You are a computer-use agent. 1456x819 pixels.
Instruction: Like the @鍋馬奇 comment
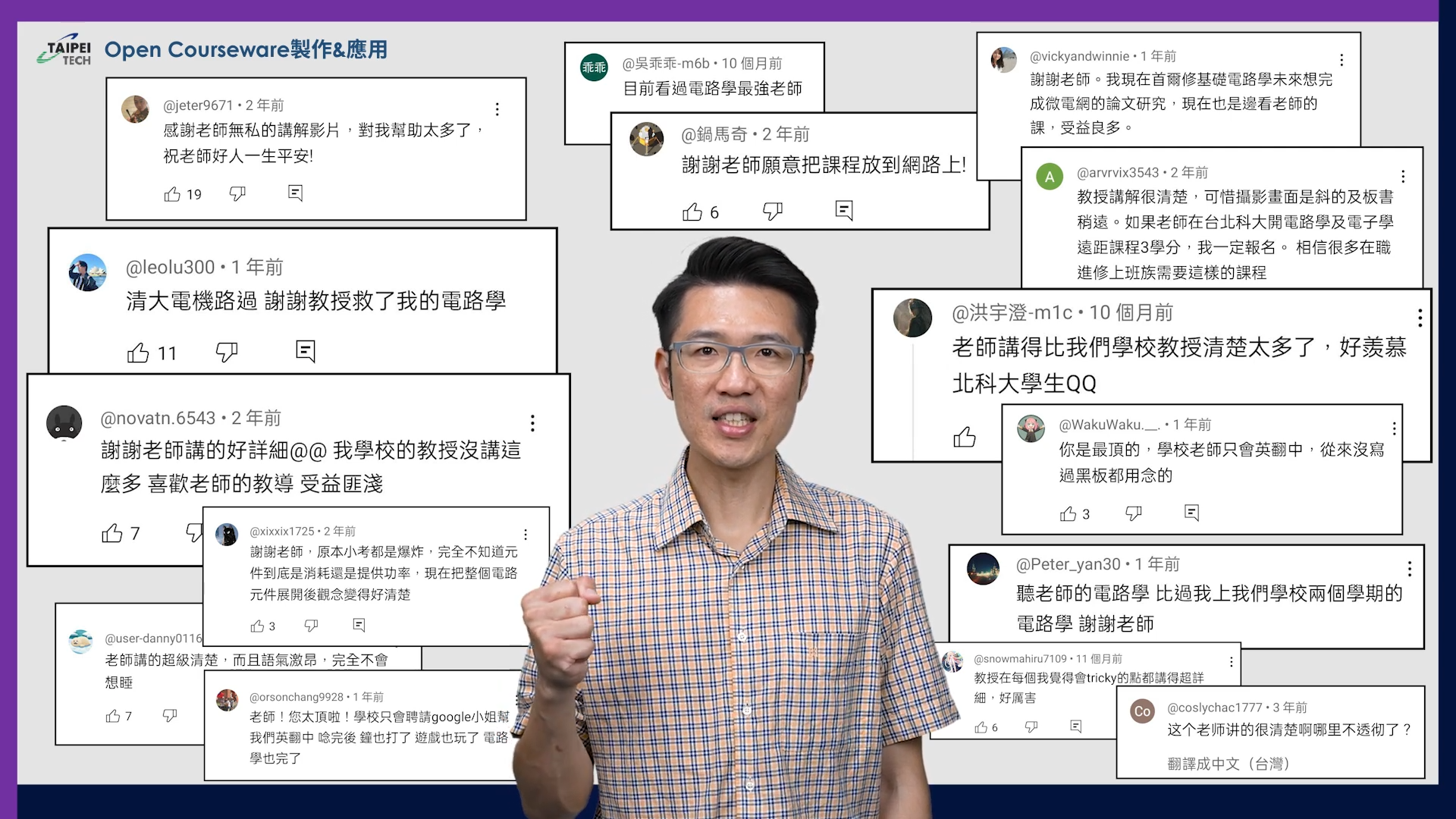click(x=692, y=212)
